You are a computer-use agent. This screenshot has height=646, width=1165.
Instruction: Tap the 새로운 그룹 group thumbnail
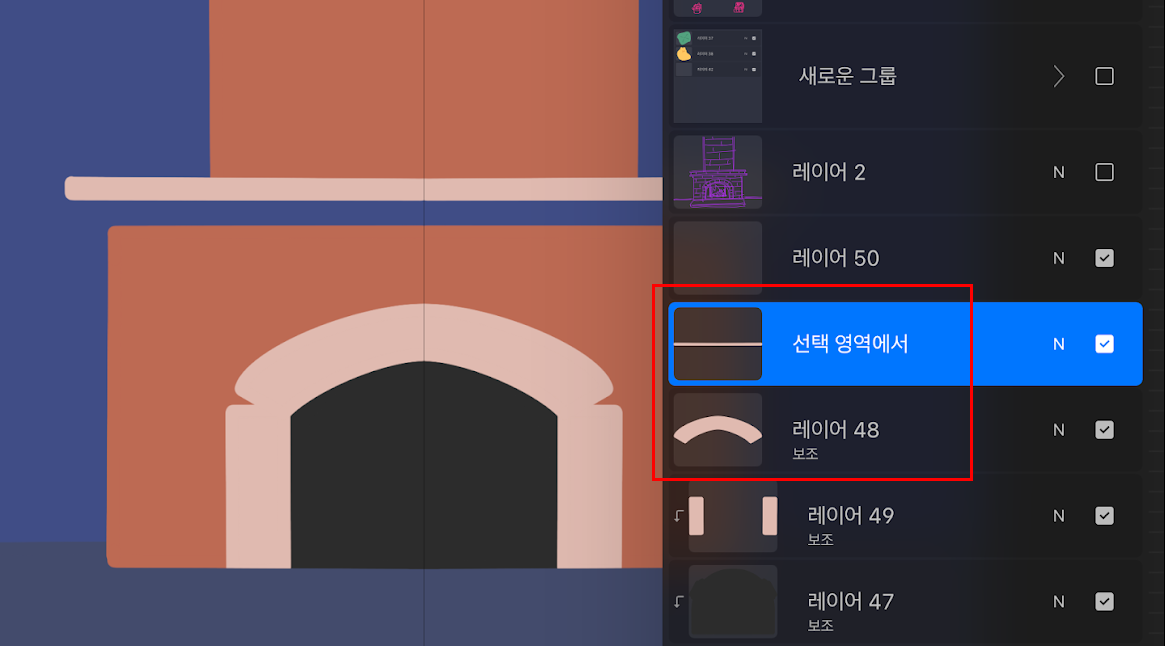click(717, 76)
